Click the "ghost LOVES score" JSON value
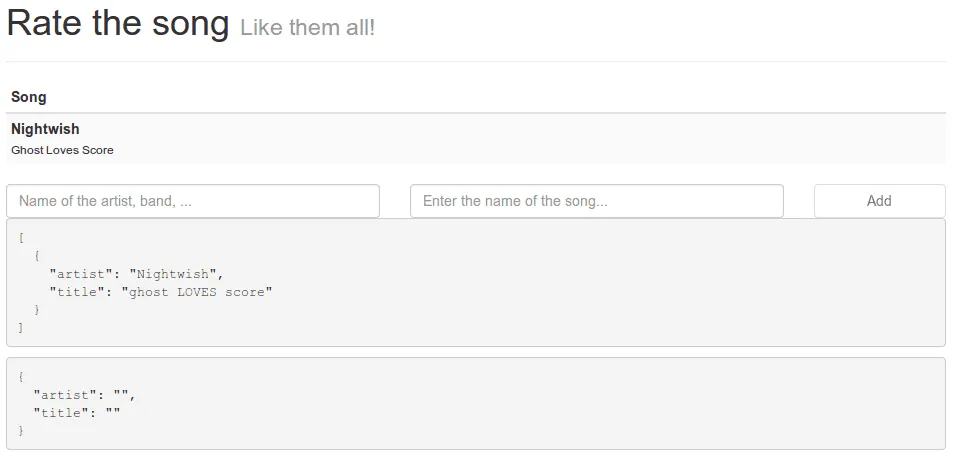The height and width of the screenshot is (464, 960). click(197, 292)
